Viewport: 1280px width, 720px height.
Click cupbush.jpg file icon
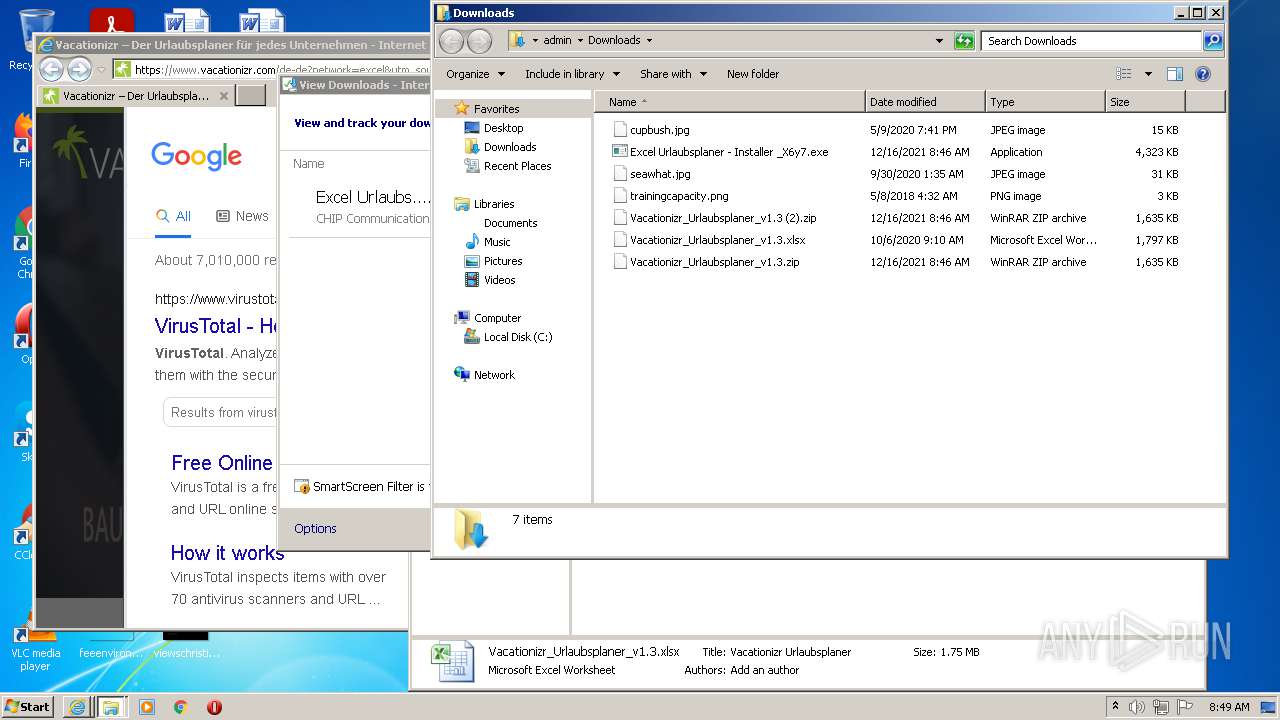tap(620, 130)
